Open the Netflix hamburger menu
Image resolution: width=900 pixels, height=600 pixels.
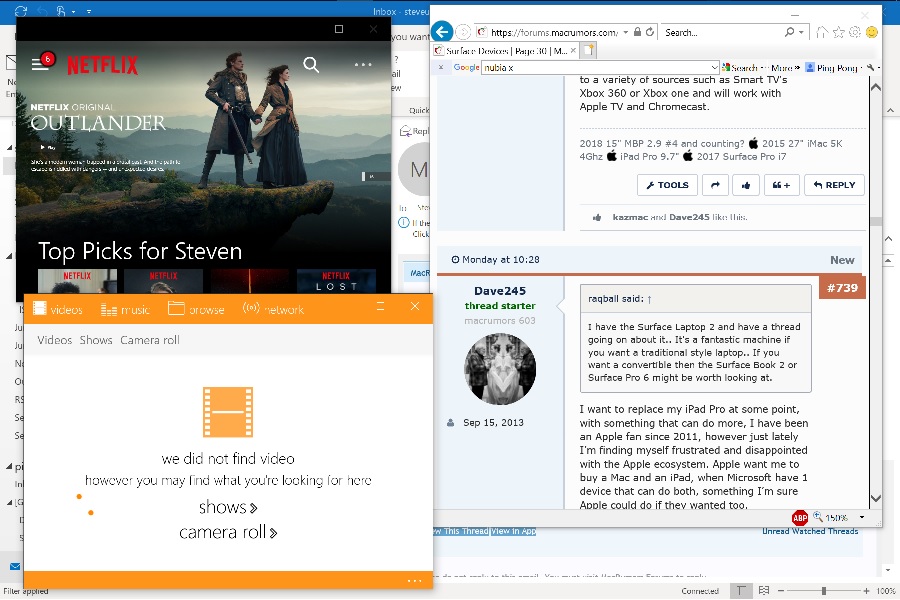click(x=40, y=65)
